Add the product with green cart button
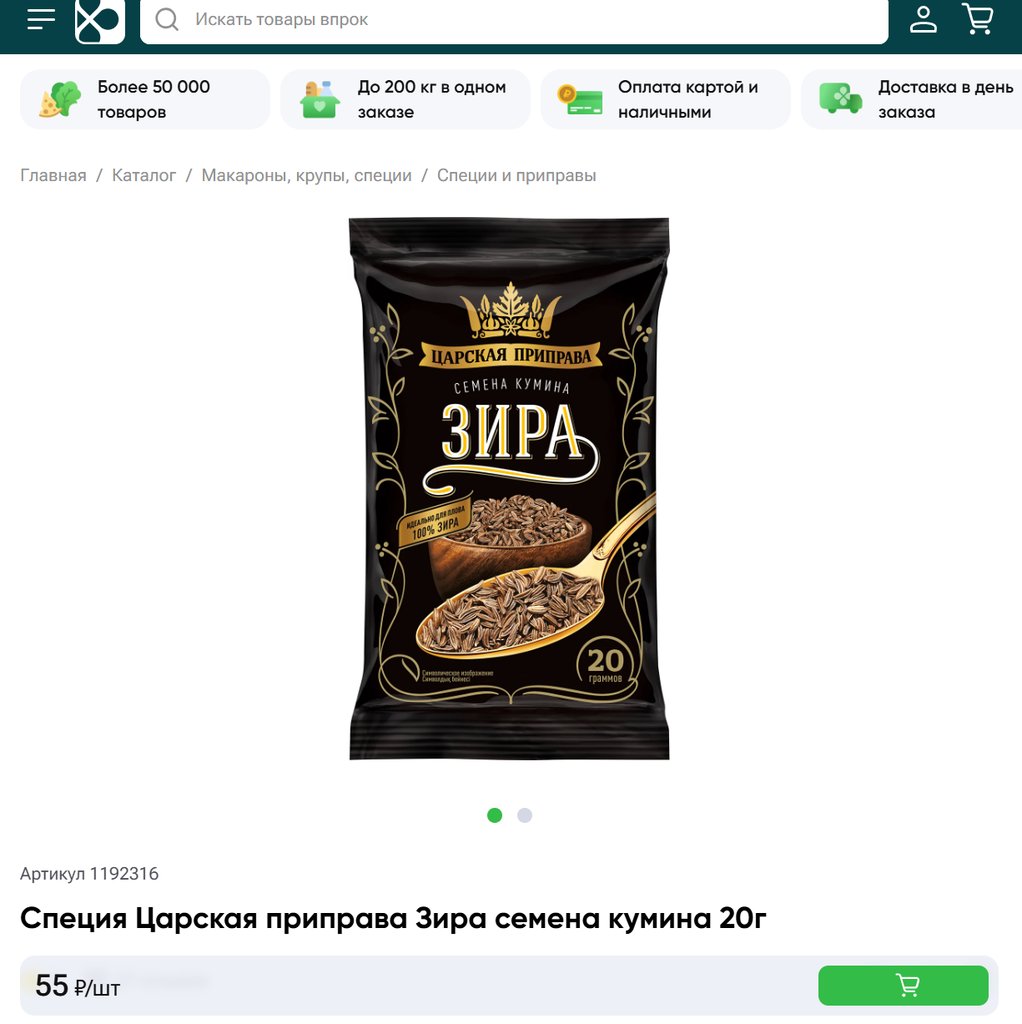 click(x=903, y=985)
